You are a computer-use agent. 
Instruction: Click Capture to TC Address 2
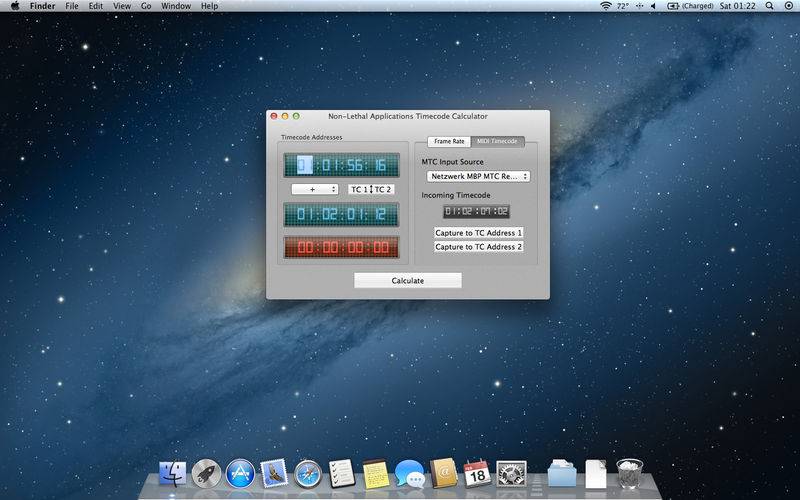click(x=479, y=247)
